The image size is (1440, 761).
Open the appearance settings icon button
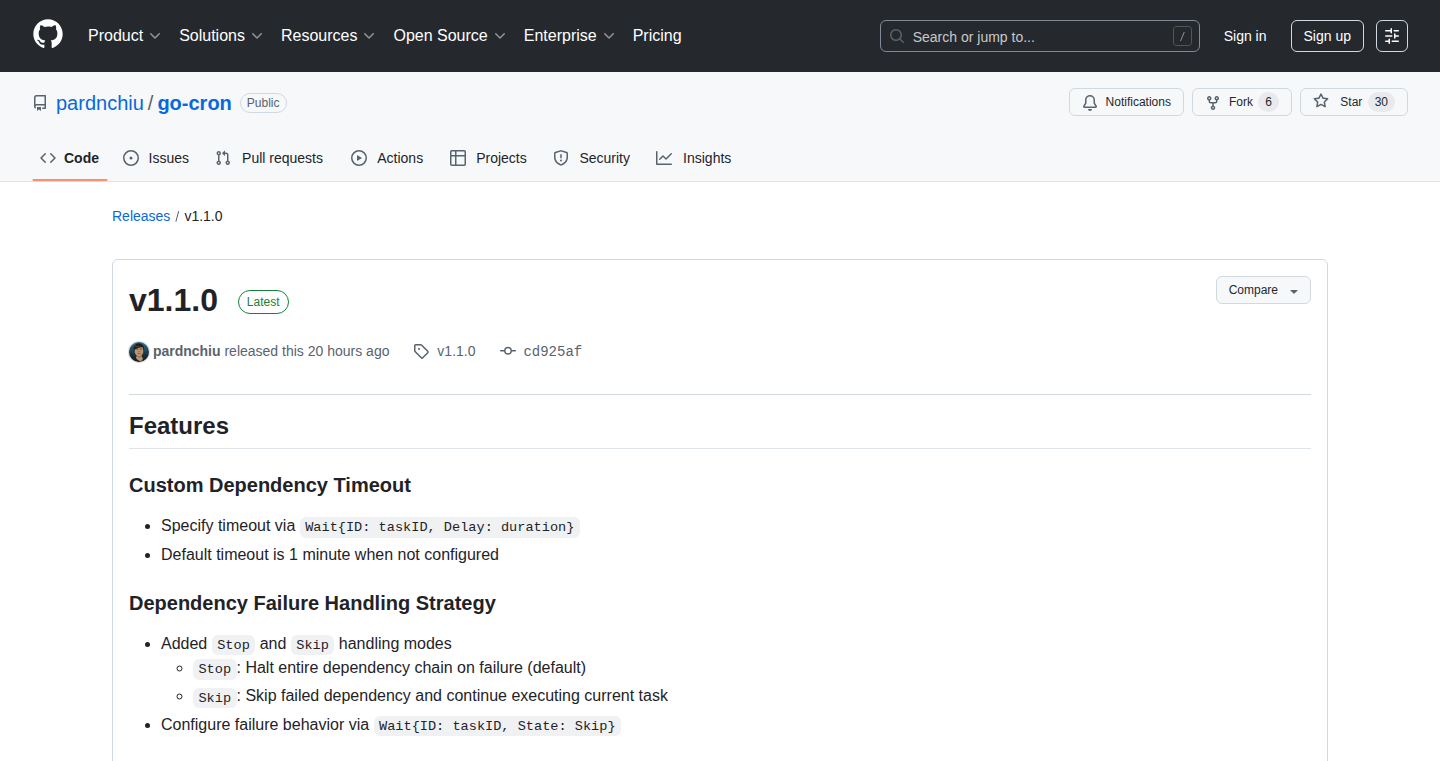click(x=1392, y=36)
